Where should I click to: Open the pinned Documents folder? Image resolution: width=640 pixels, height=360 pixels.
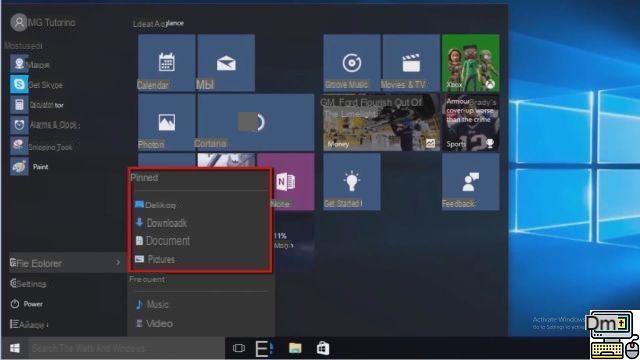click(162, 241)
